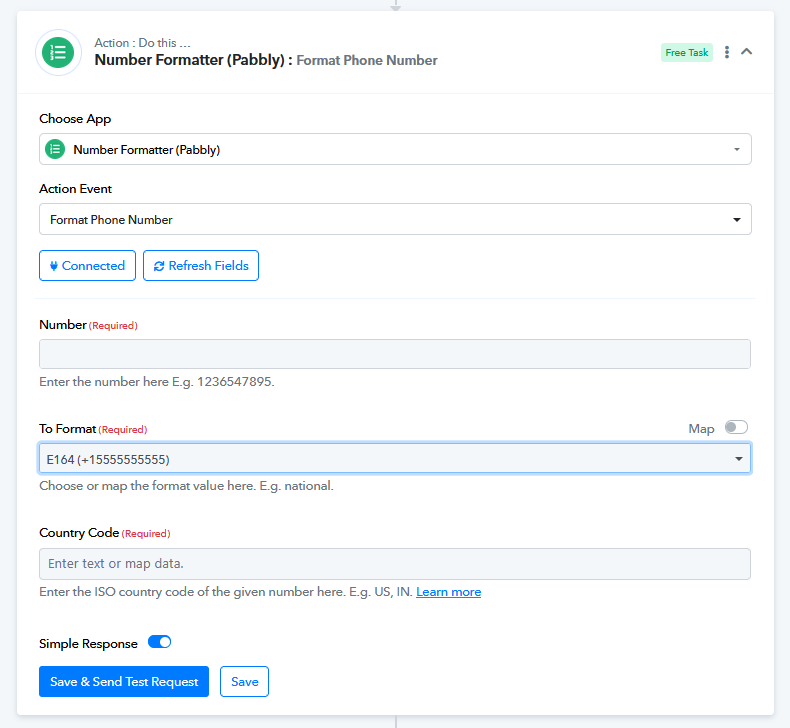The width and height of the screenshot is (790, 728).
Task: Click the Choose App dropdown arrow
Action: tap(737, 150)
